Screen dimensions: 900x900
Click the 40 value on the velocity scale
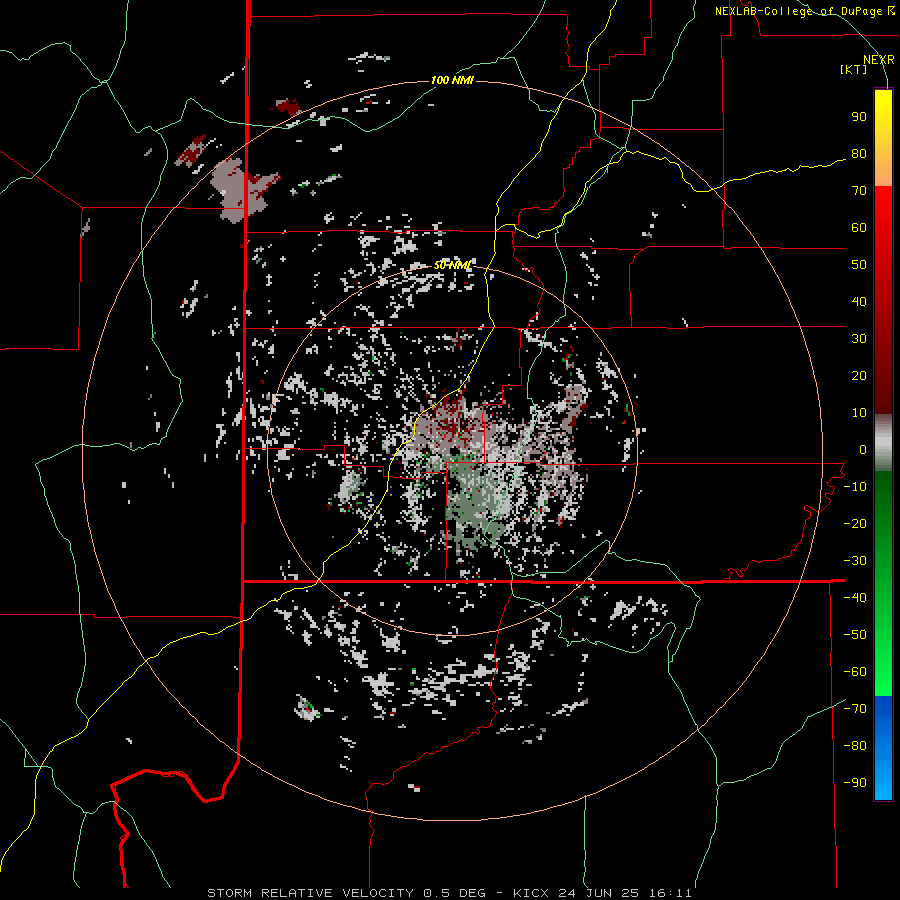[x=859, y=302]
